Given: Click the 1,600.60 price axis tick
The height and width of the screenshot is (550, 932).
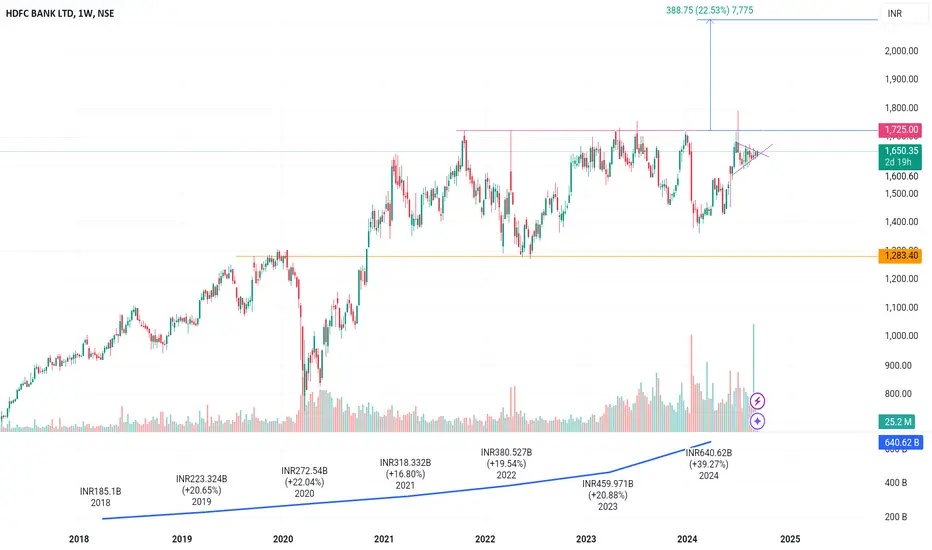Looking at the screenshot, I should point(901,176).
